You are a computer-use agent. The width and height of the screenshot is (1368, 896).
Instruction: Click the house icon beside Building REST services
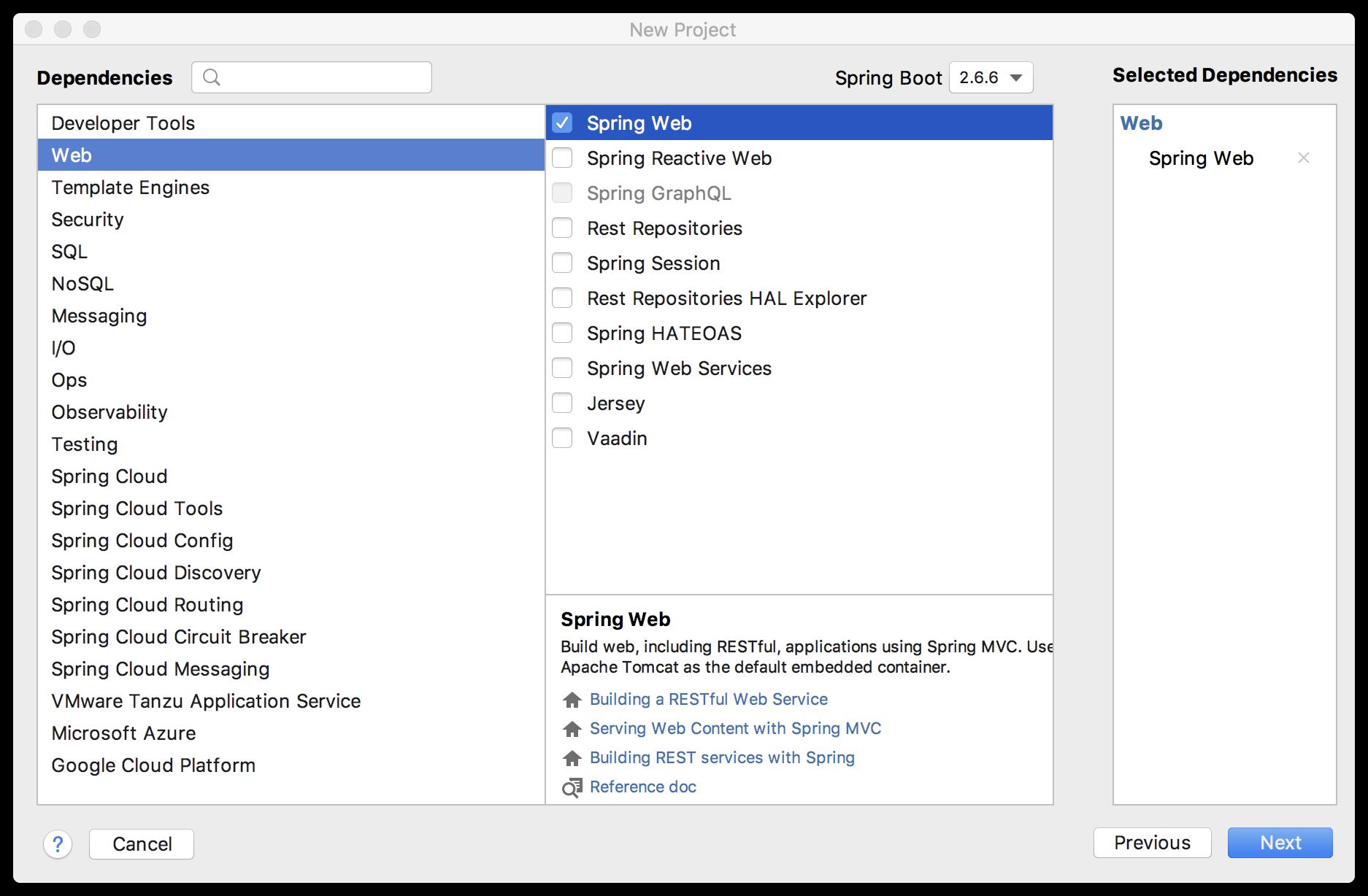pos(572,758)
